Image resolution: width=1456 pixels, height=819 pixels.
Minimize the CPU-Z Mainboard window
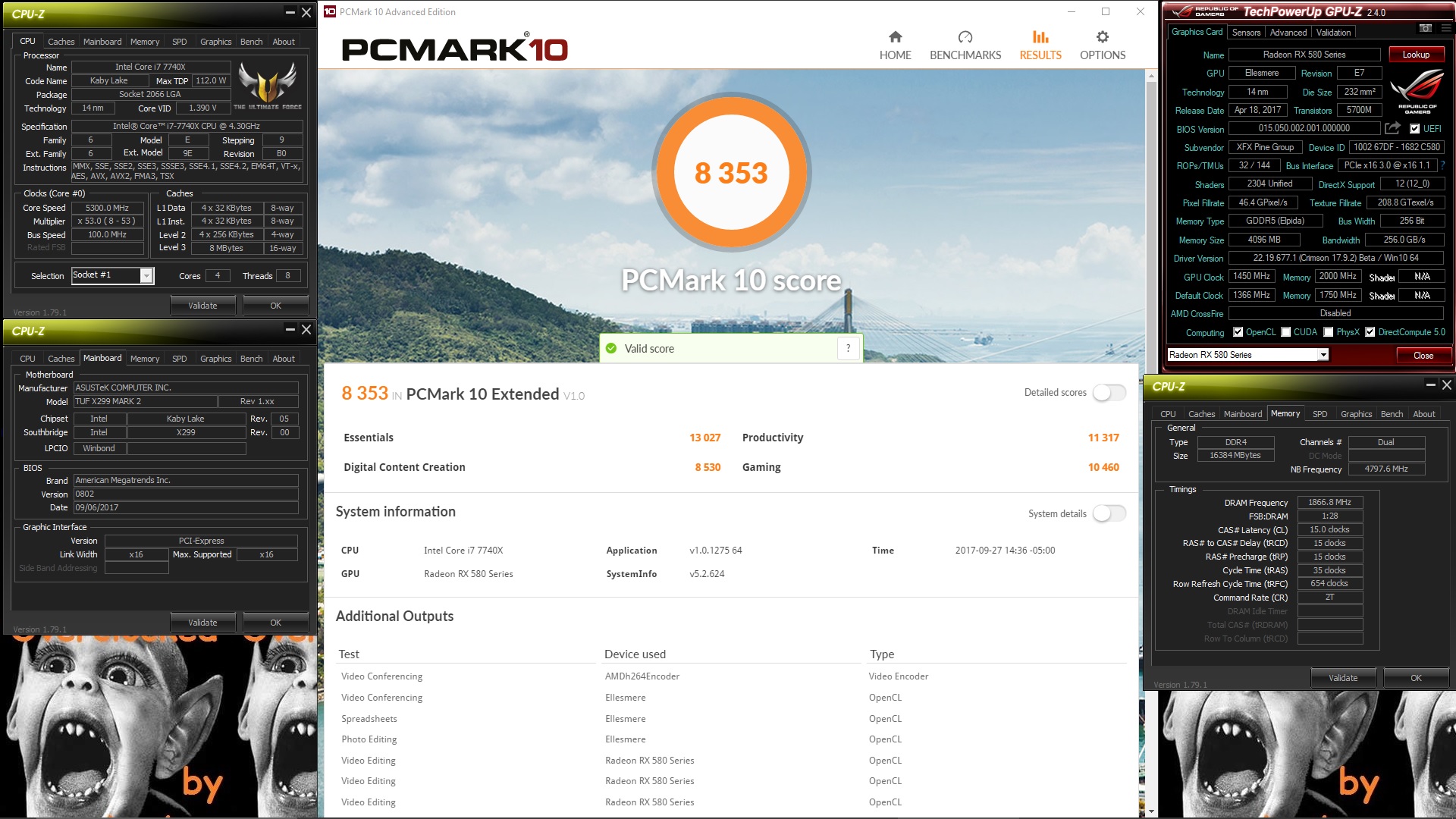coord(290,329)
